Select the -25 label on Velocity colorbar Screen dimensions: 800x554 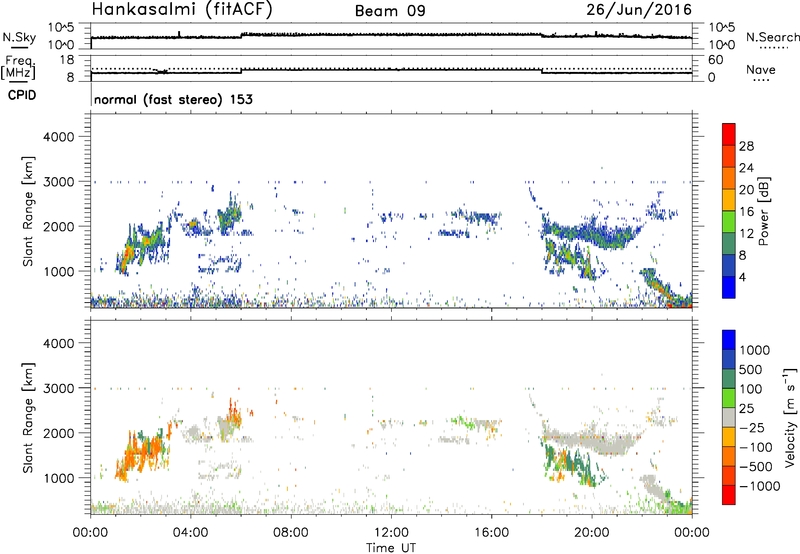[x=752, y=427]
